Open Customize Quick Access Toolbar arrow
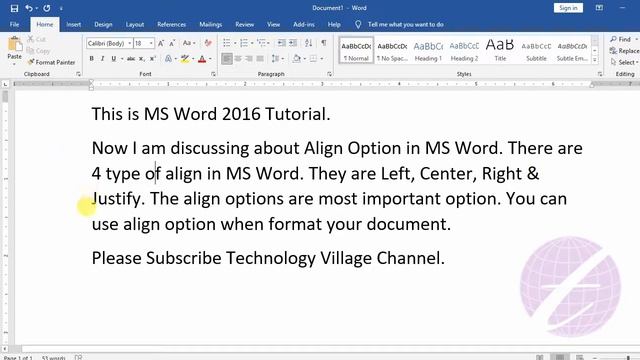640x360 pixels. pyautogui.click(x=61, y=9)
